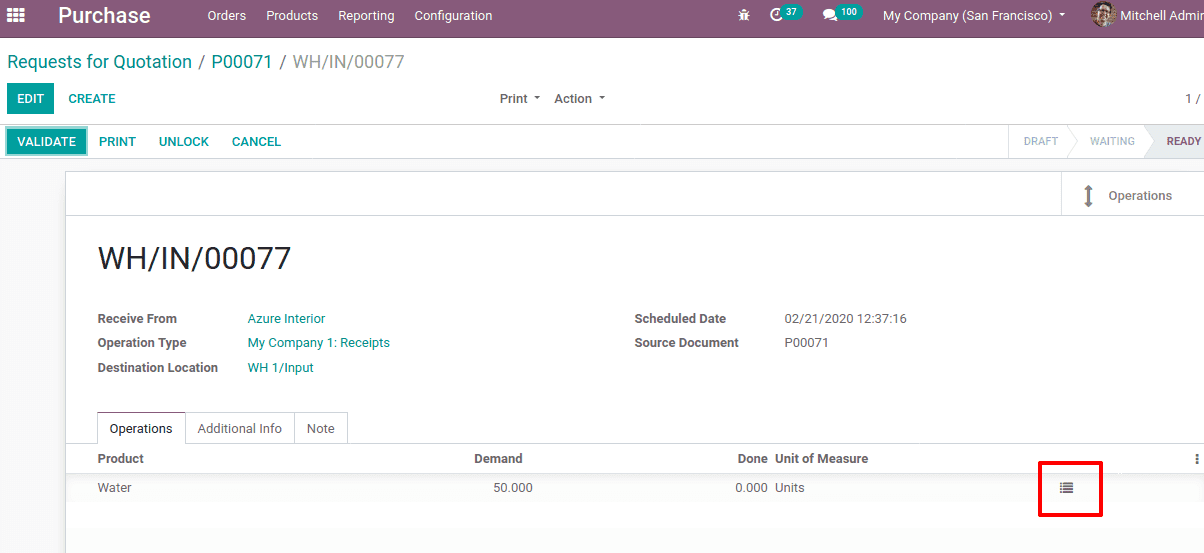This screenshot has width=1204, height=553.
Task: Click the VALIDATE button
Action: (47, 141)
